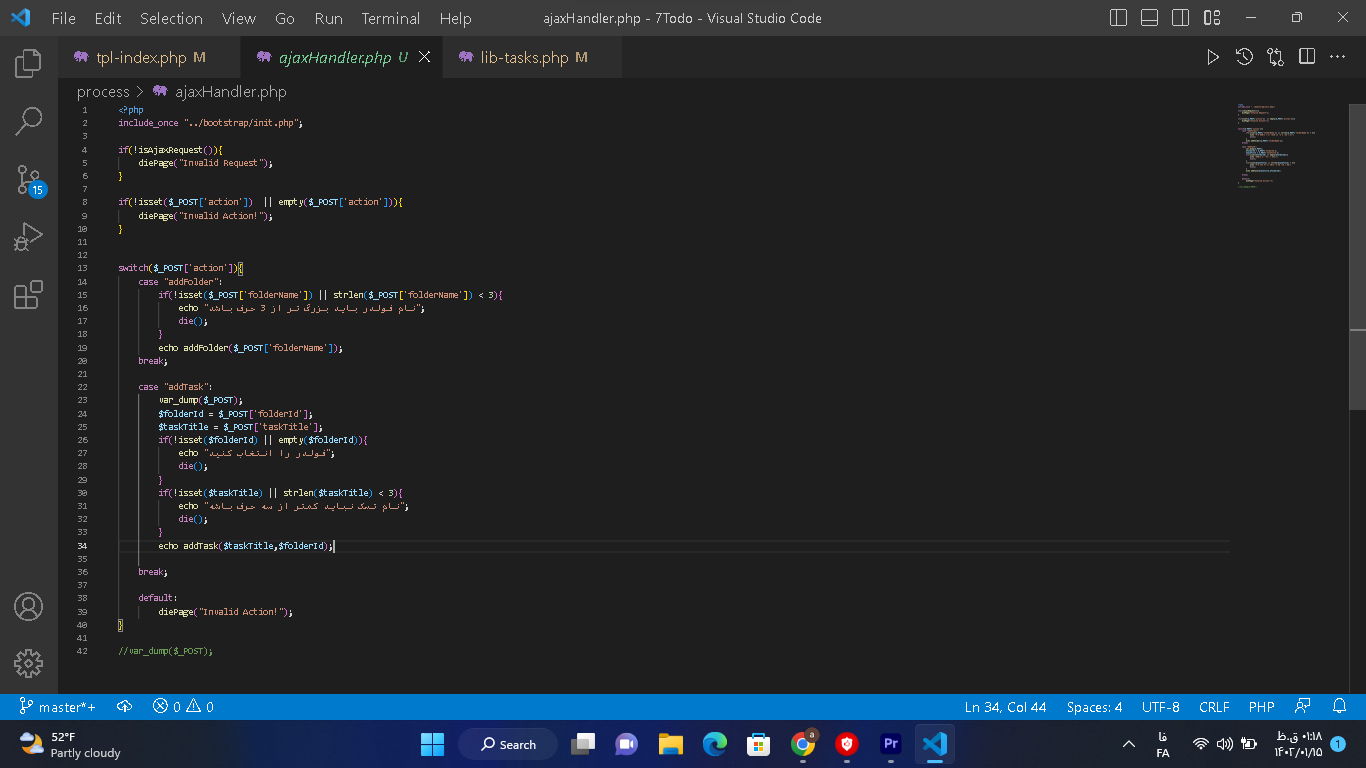Image resolution: width=1366 pixels, height=768 pixels.
Task: Open the Selection menu
Action: pos(171,18)
